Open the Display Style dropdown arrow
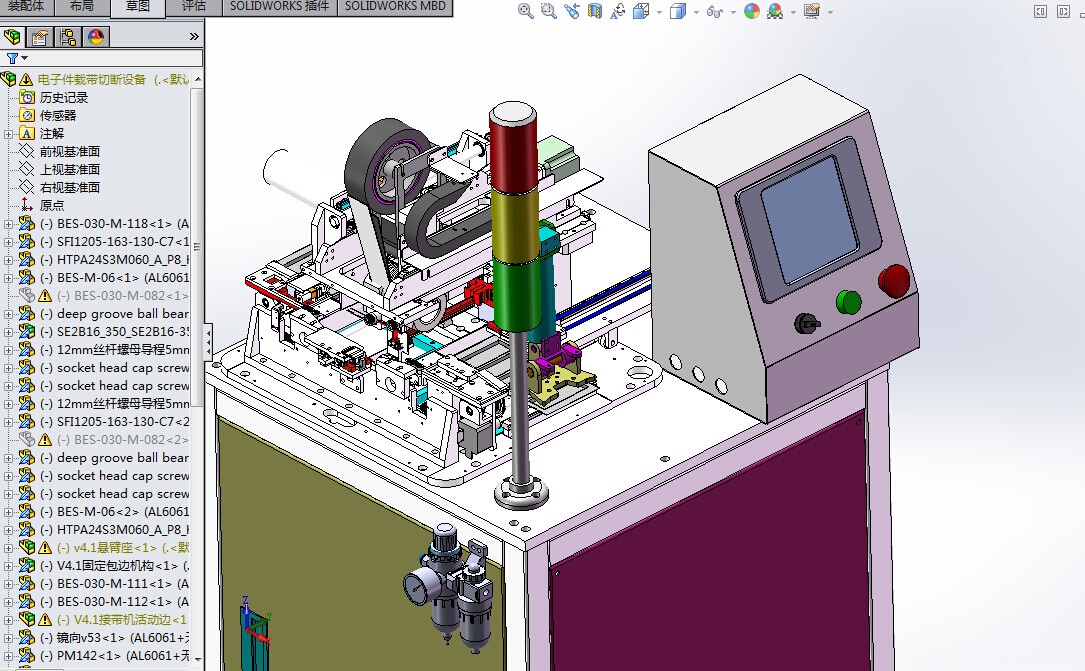 pos(695,12)
